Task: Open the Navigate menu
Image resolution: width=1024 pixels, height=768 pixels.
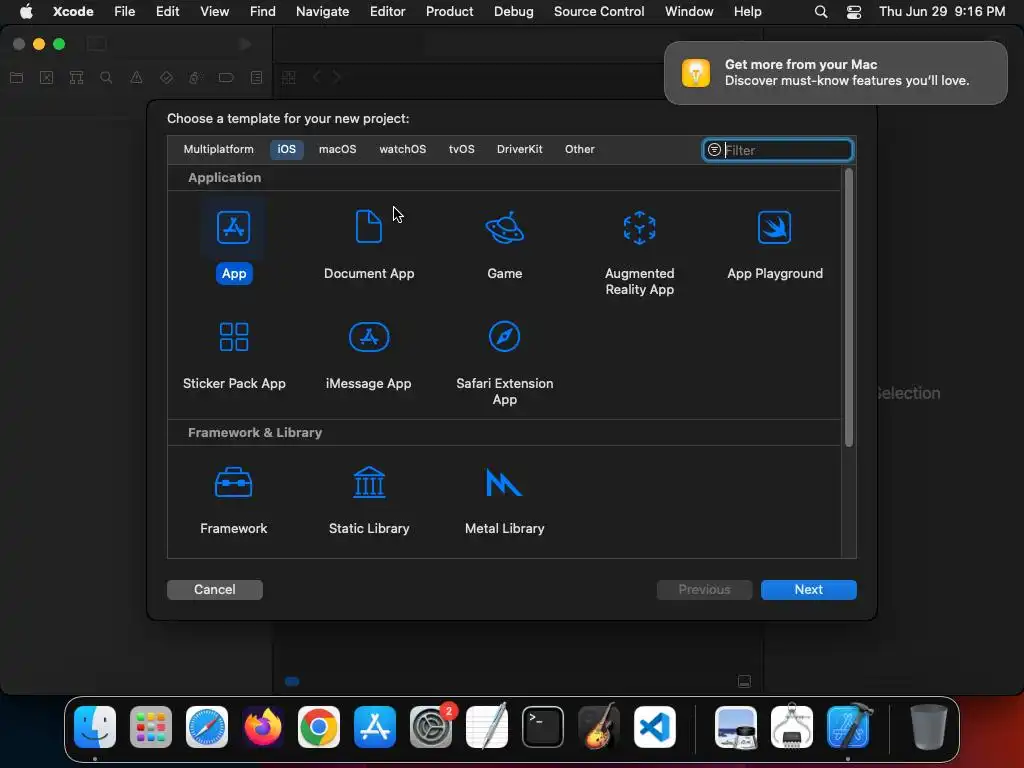Action: pyautogui.click(x=323, y=11)
